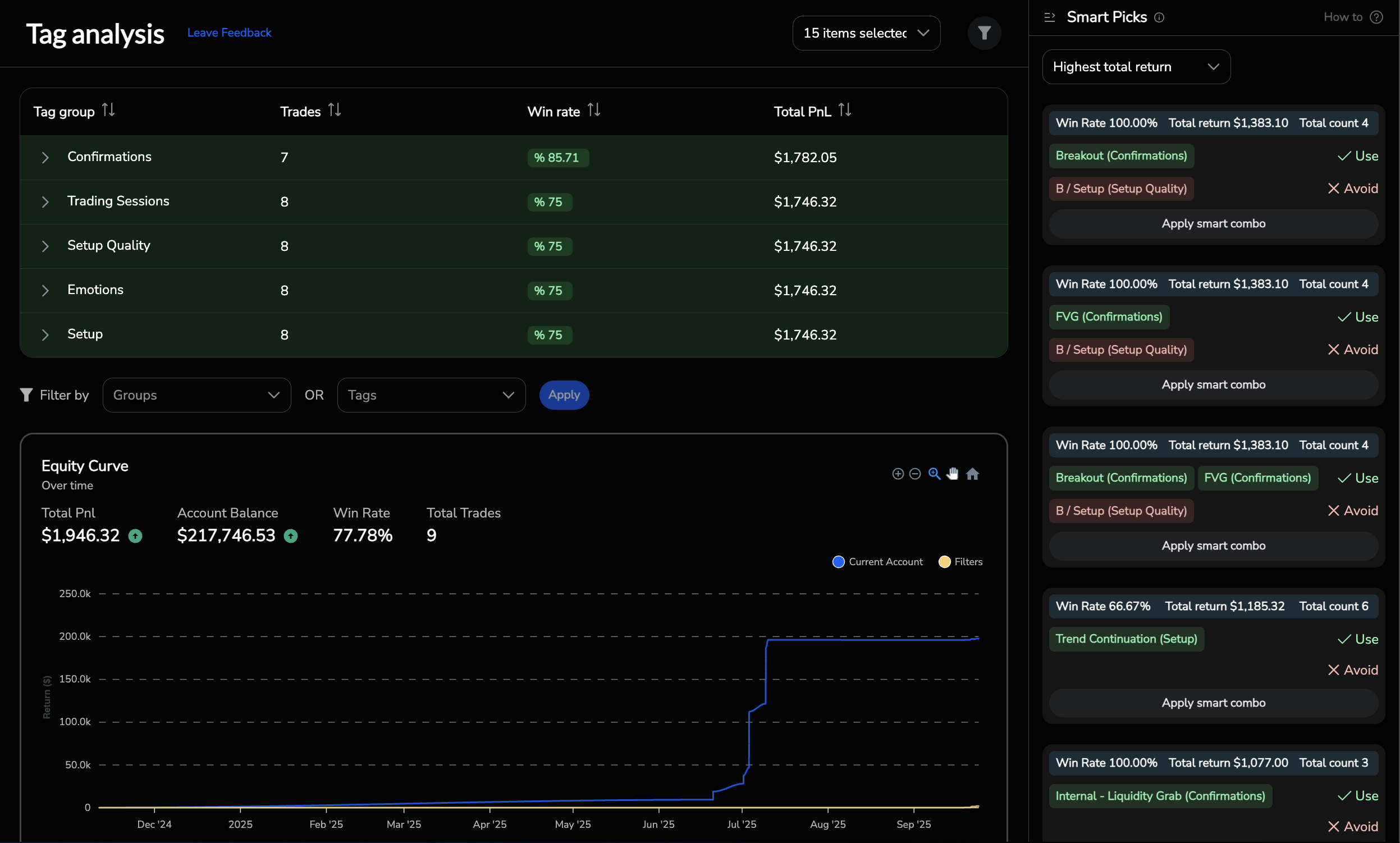Viewport: 1400px width, 843px height.
Task: Click Smart Picks info icon
Action: click(x=1159, y=17)
